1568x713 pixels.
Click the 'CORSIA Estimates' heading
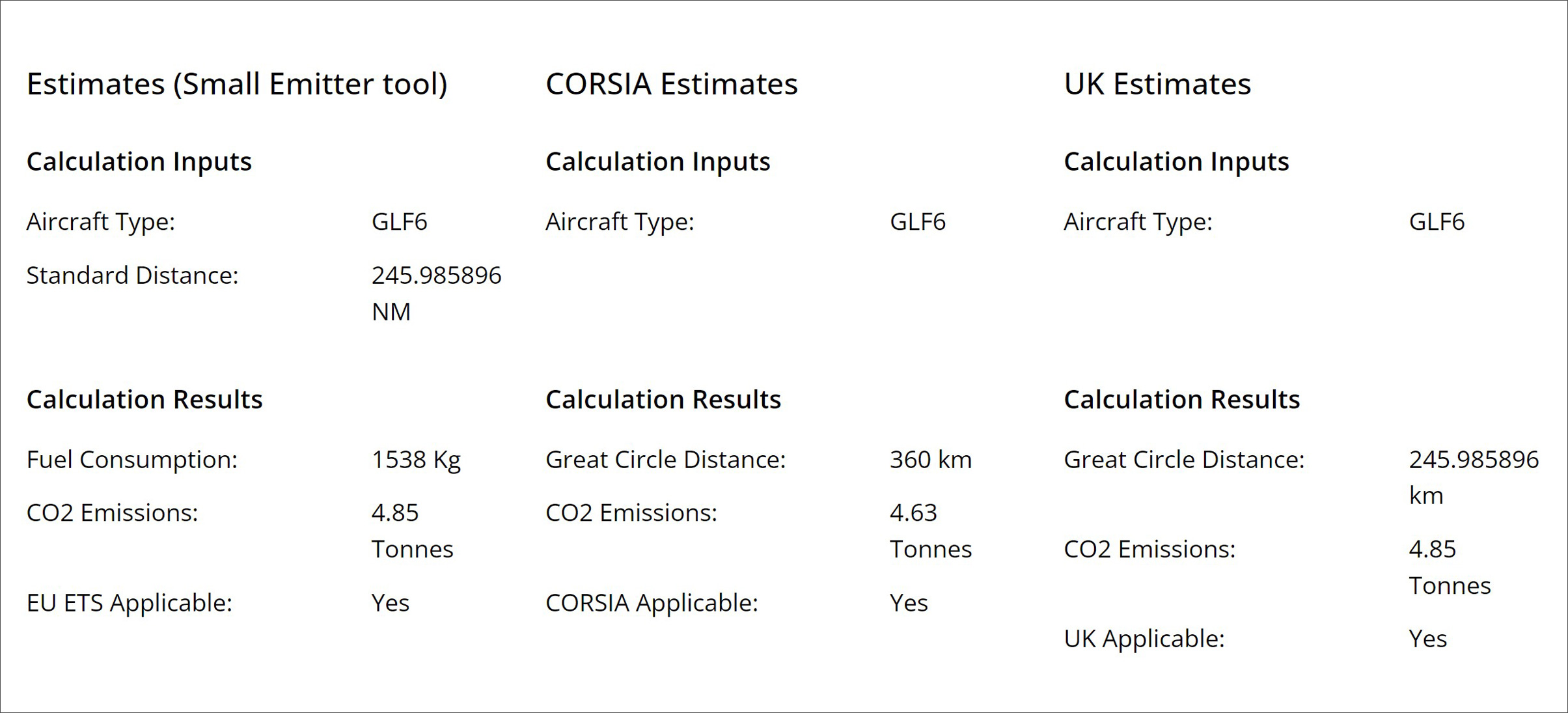coord(671,84)
